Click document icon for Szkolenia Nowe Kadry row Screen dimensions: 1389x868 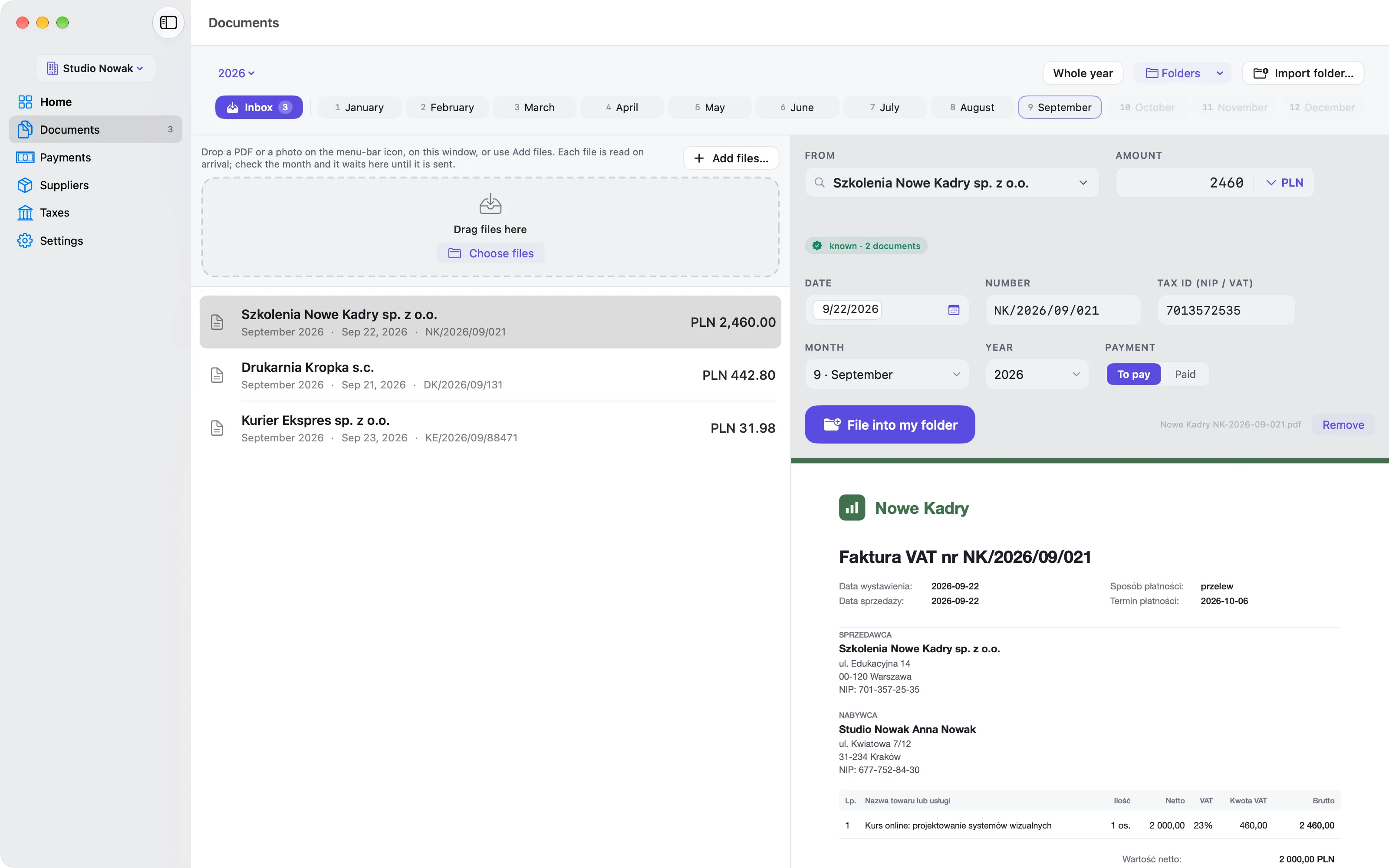tap(217, 322)
